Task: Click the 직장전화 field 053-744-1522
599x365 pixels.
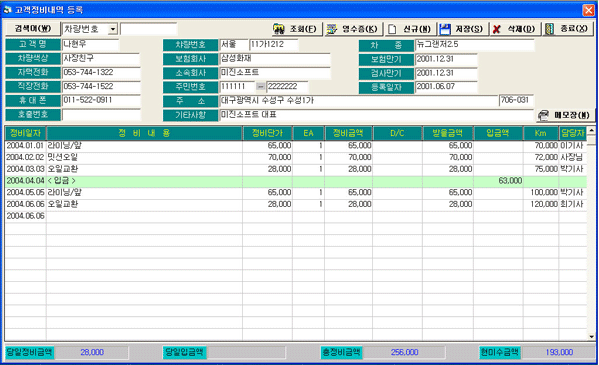Action: coord(101,87)
